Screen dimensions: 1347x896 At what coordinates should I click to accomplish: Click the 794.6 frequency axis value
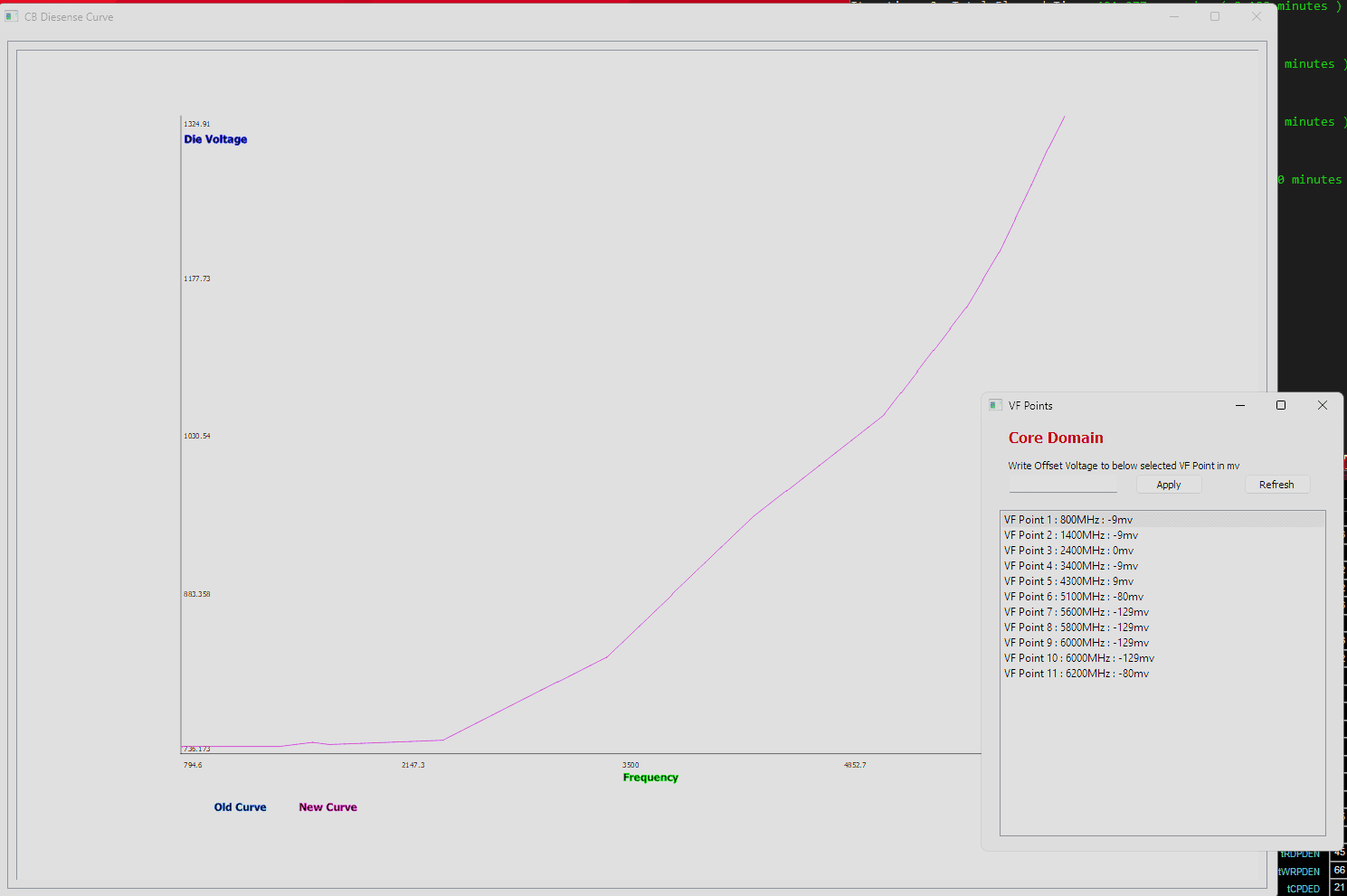pyautogui.click(x=193, y=765)
